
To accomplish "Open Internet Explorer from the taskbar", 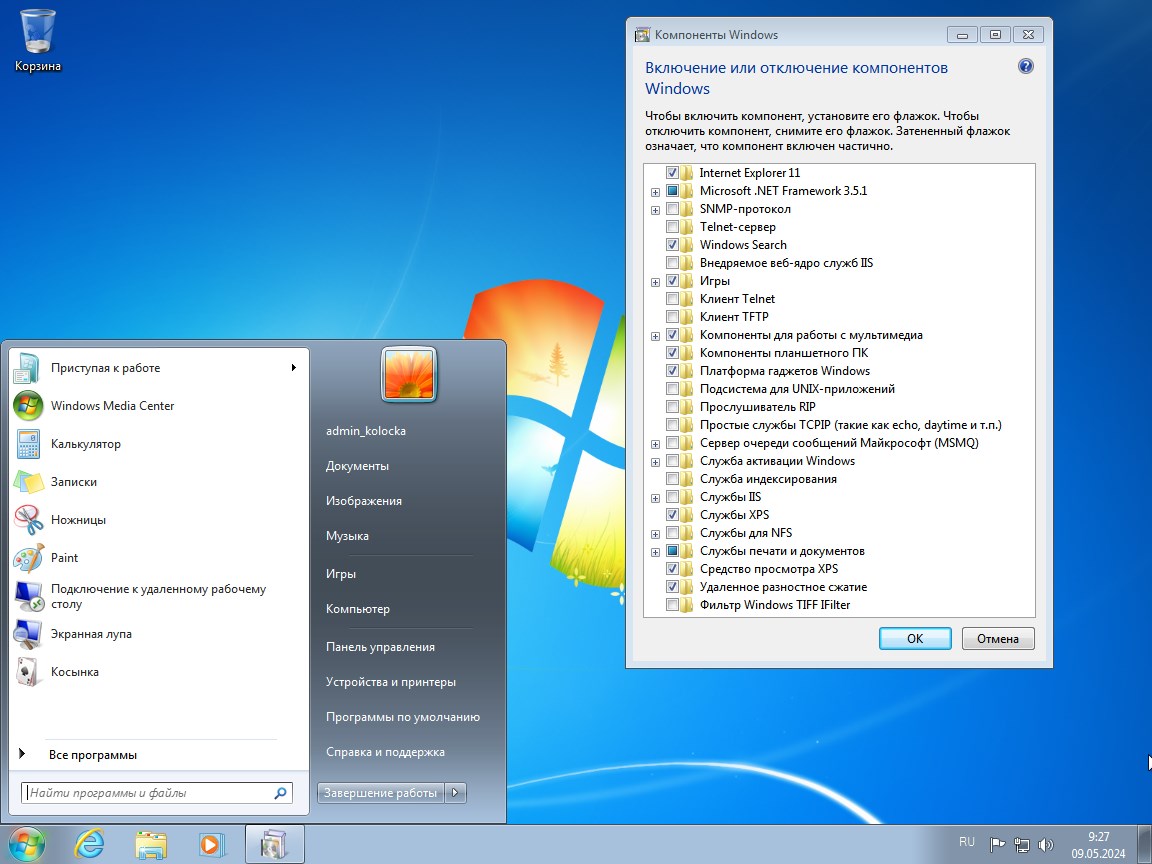I will pos(89,844).
